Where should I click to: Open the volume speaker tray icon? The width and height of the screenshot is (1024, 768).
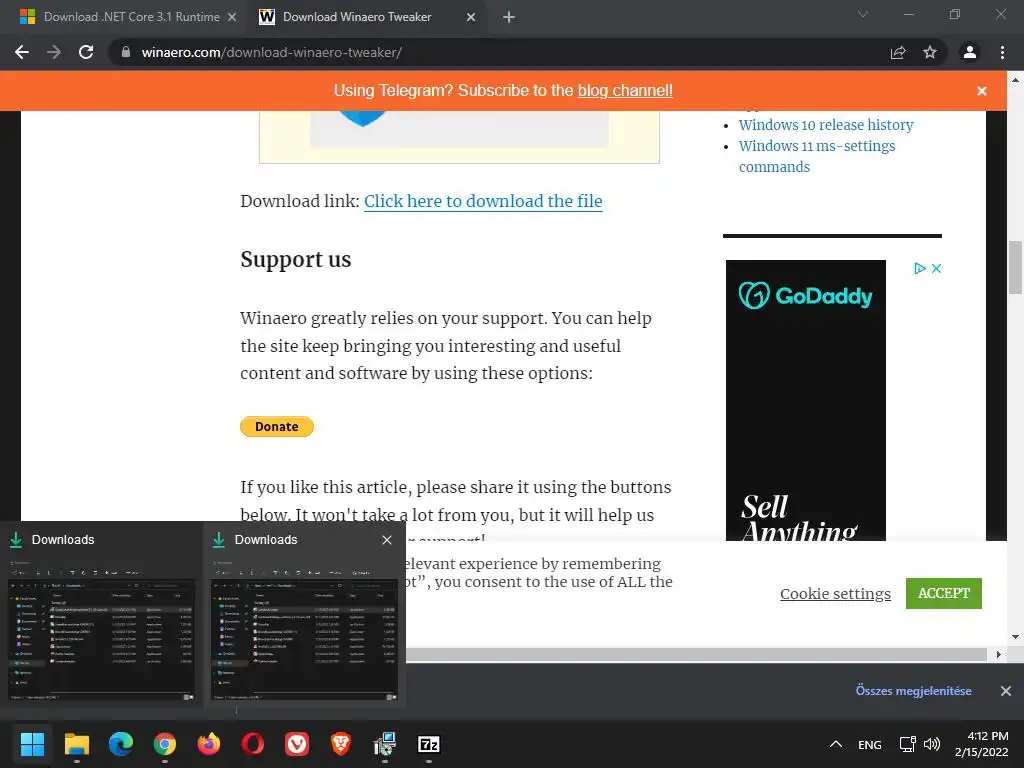point(932,744)
